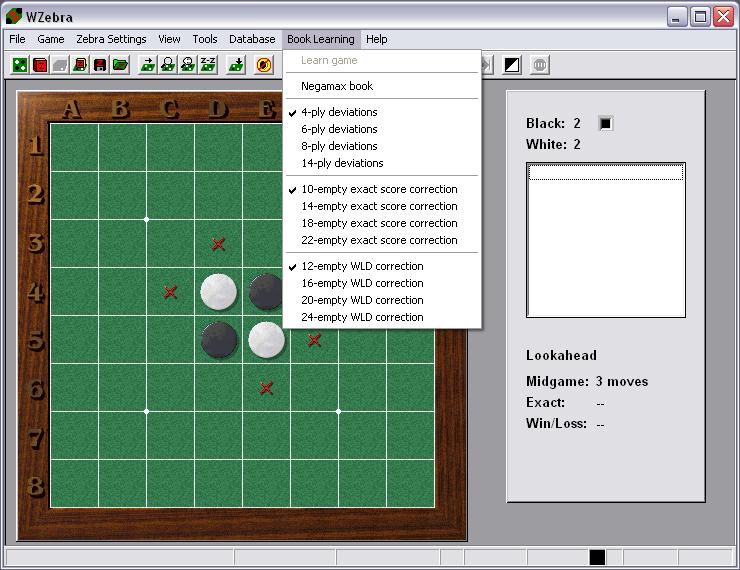Image resolution: width=740 pixels, height=570 pixels.
Task: Click the smiley face player icon
Action: (x=188, y=65)
